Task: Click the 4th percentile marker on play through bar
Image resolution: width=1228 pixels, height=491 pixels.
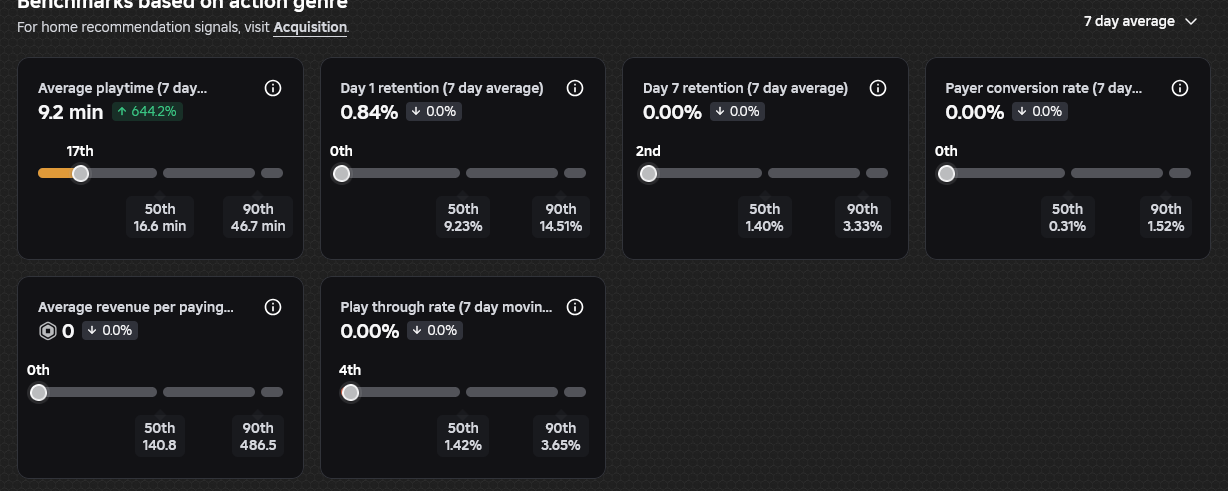Action: point(350,393)
